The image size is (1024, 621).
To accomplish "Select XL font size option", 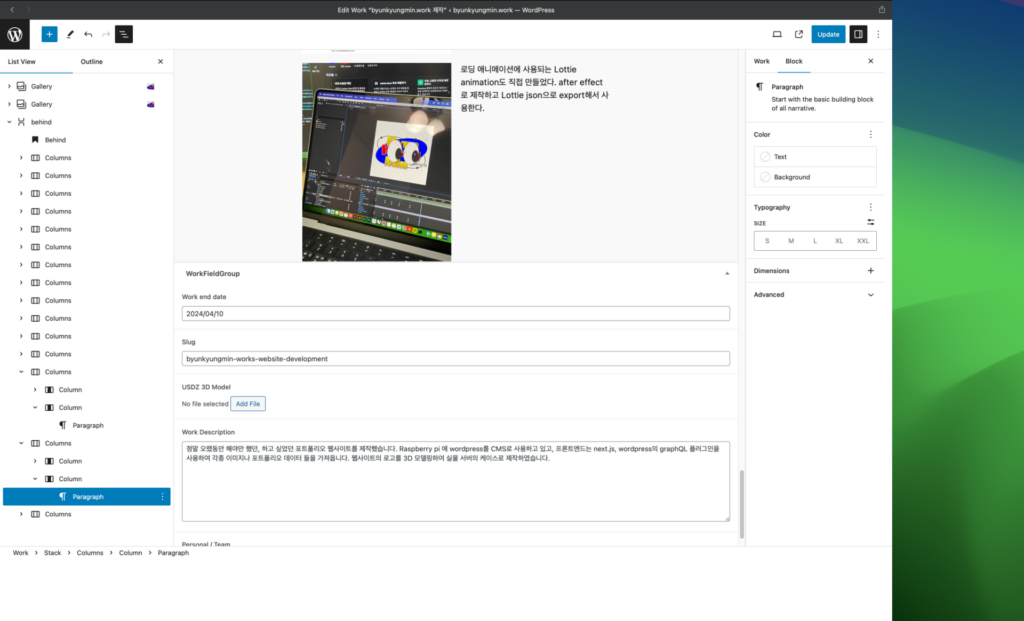I will [839, 241].
